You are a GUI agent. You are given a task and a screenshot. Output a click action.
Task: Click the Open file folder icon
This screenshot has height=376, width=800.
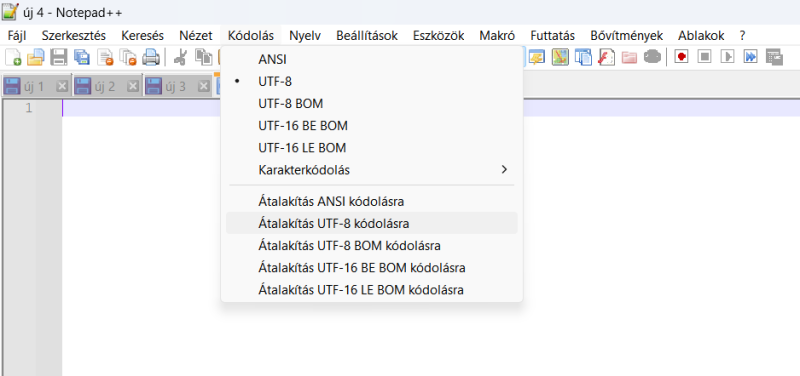(36, 57)
